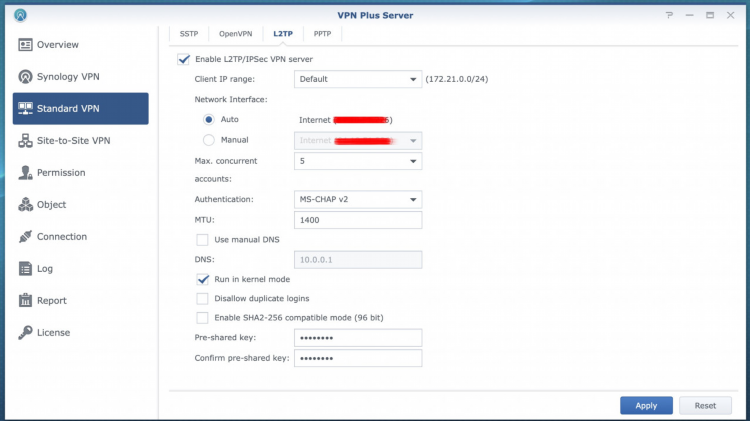Select the Auto network interface radio
The height and width of the screenshot is (421, 750).
209,120
